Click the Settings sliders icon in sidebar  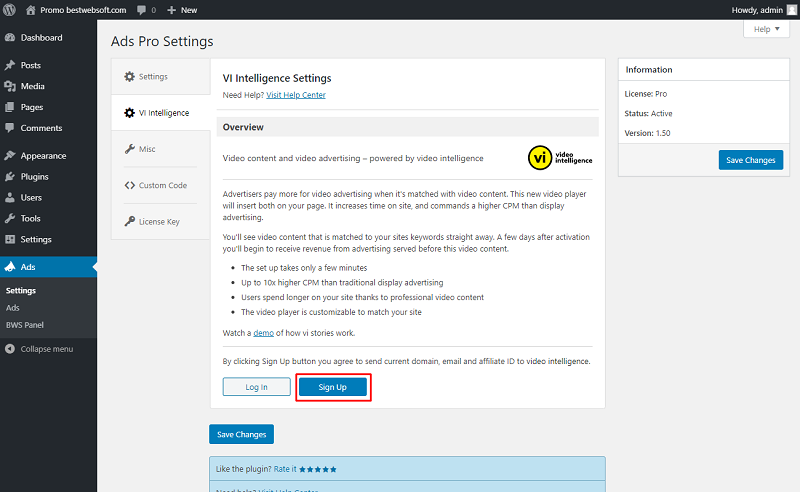point(10,239)
